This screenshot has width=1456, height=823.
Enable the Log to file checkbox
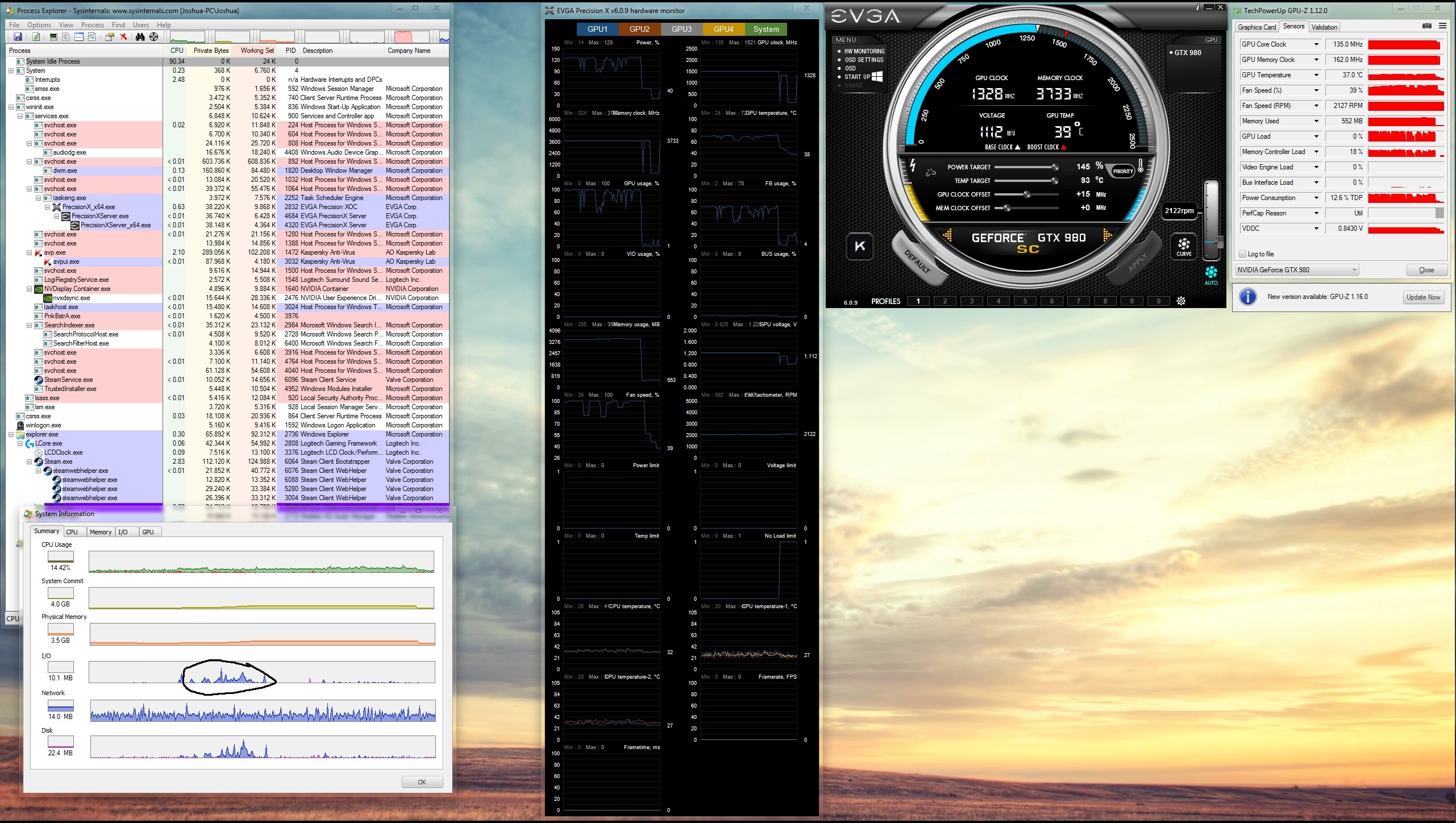[1242, 254]
